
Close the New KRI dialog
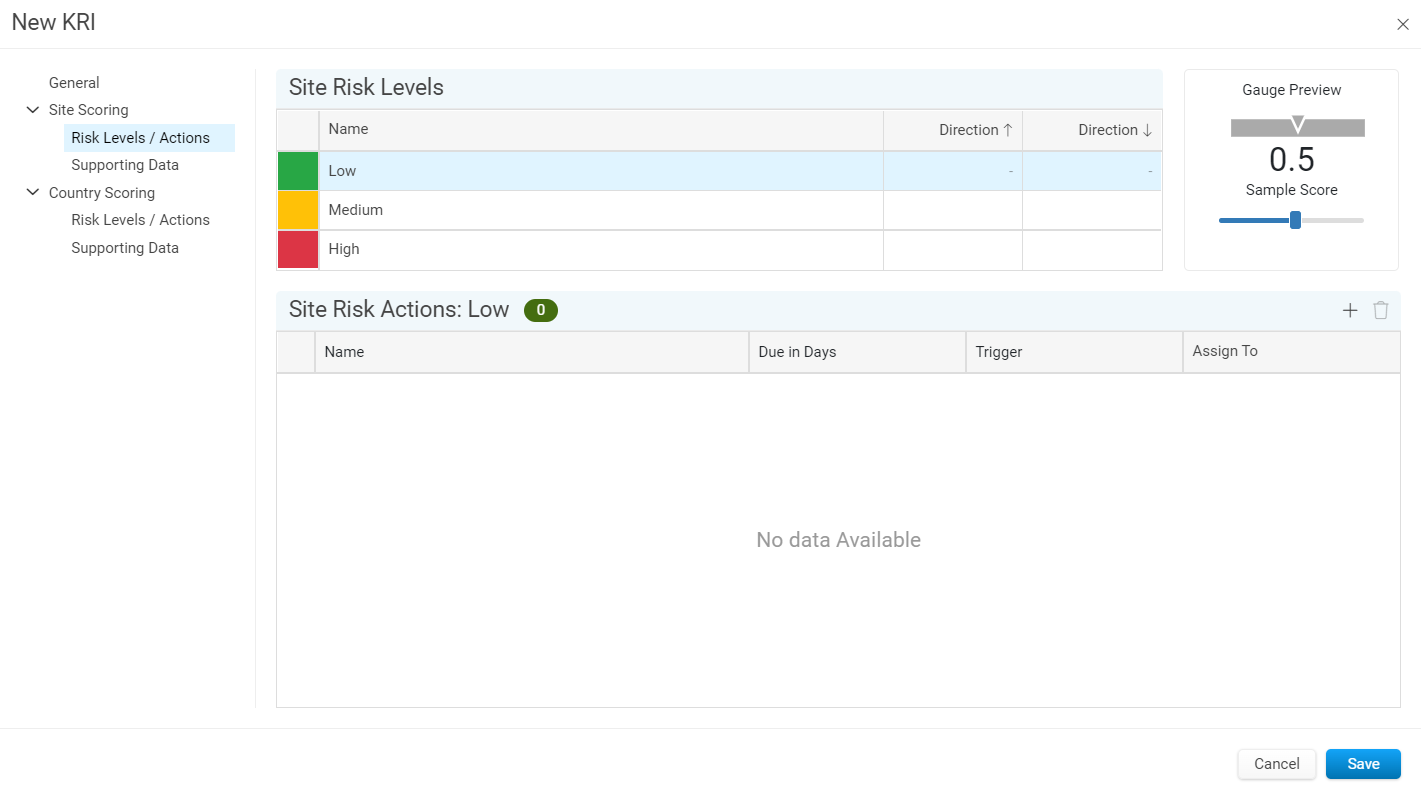[1402, 25]
